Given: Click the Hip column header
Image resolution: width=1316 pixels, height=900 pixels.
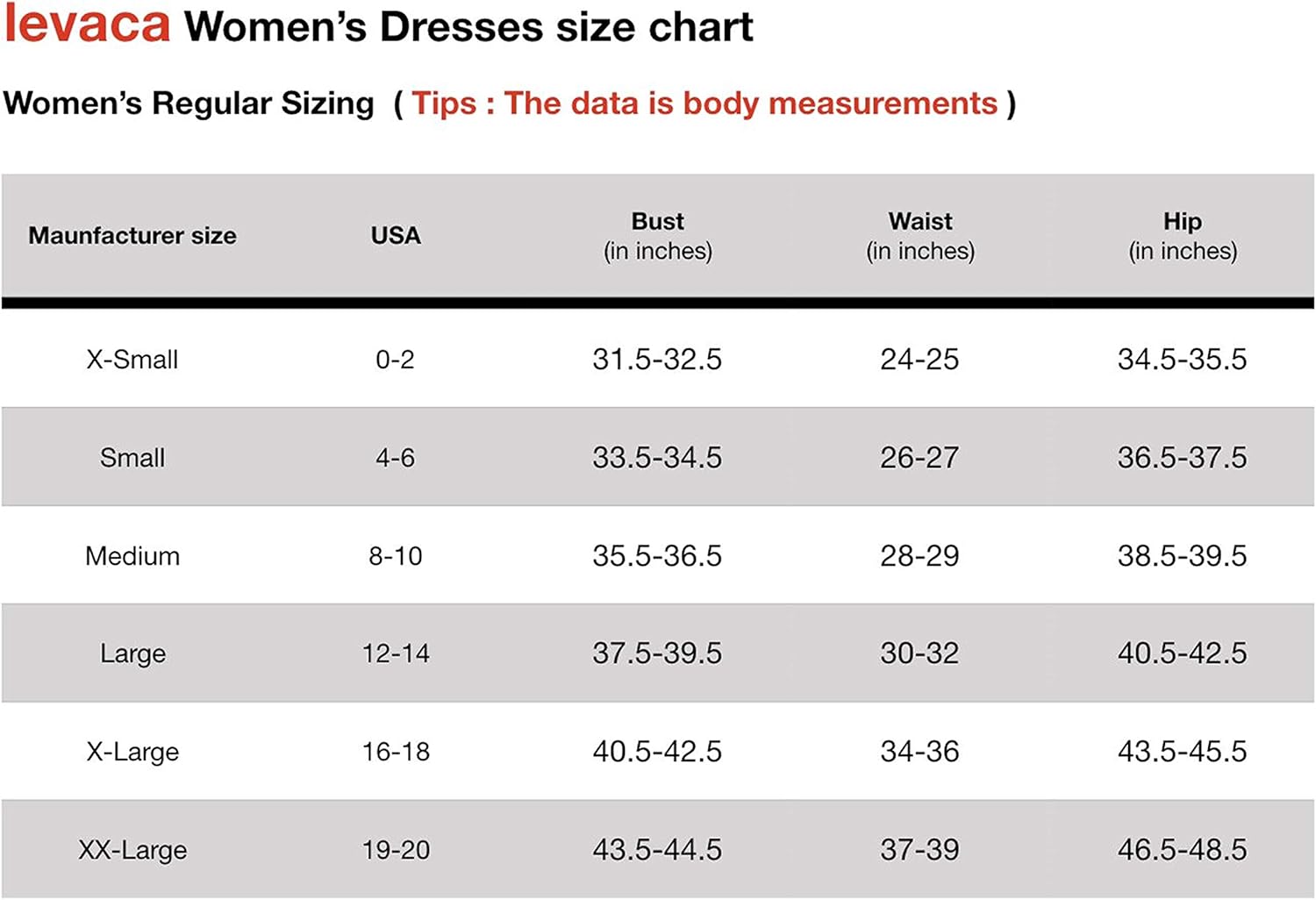Looking at the screenshot, I should (x=1183, y=236).
